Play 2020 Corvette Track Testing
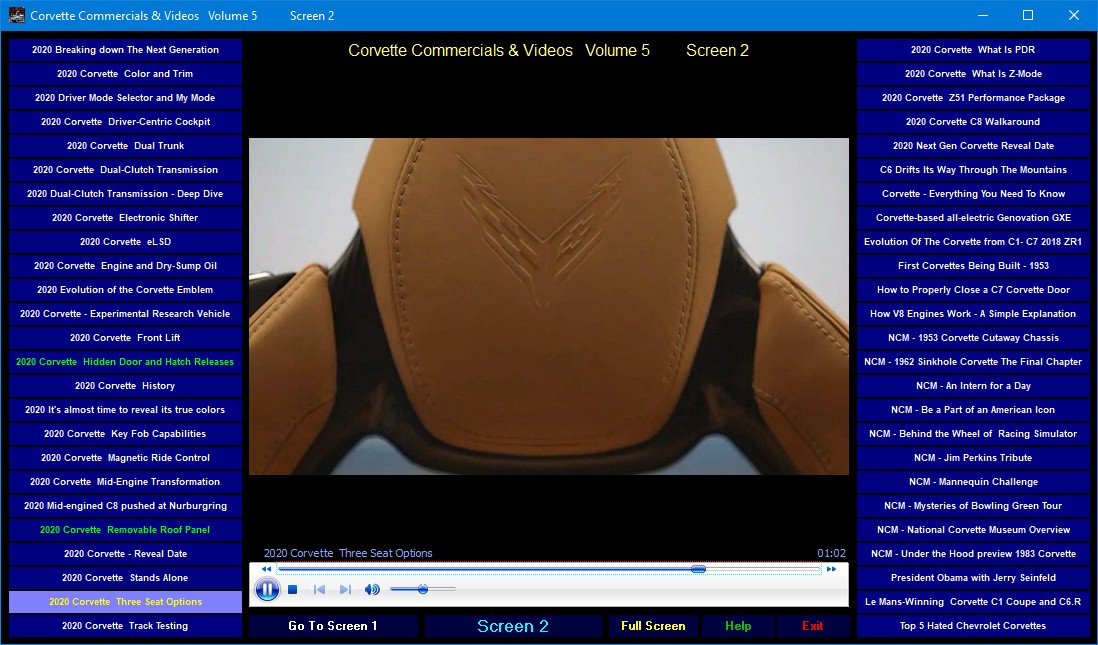This screenshot has width=1098, height=645. (x=125, y=626)
